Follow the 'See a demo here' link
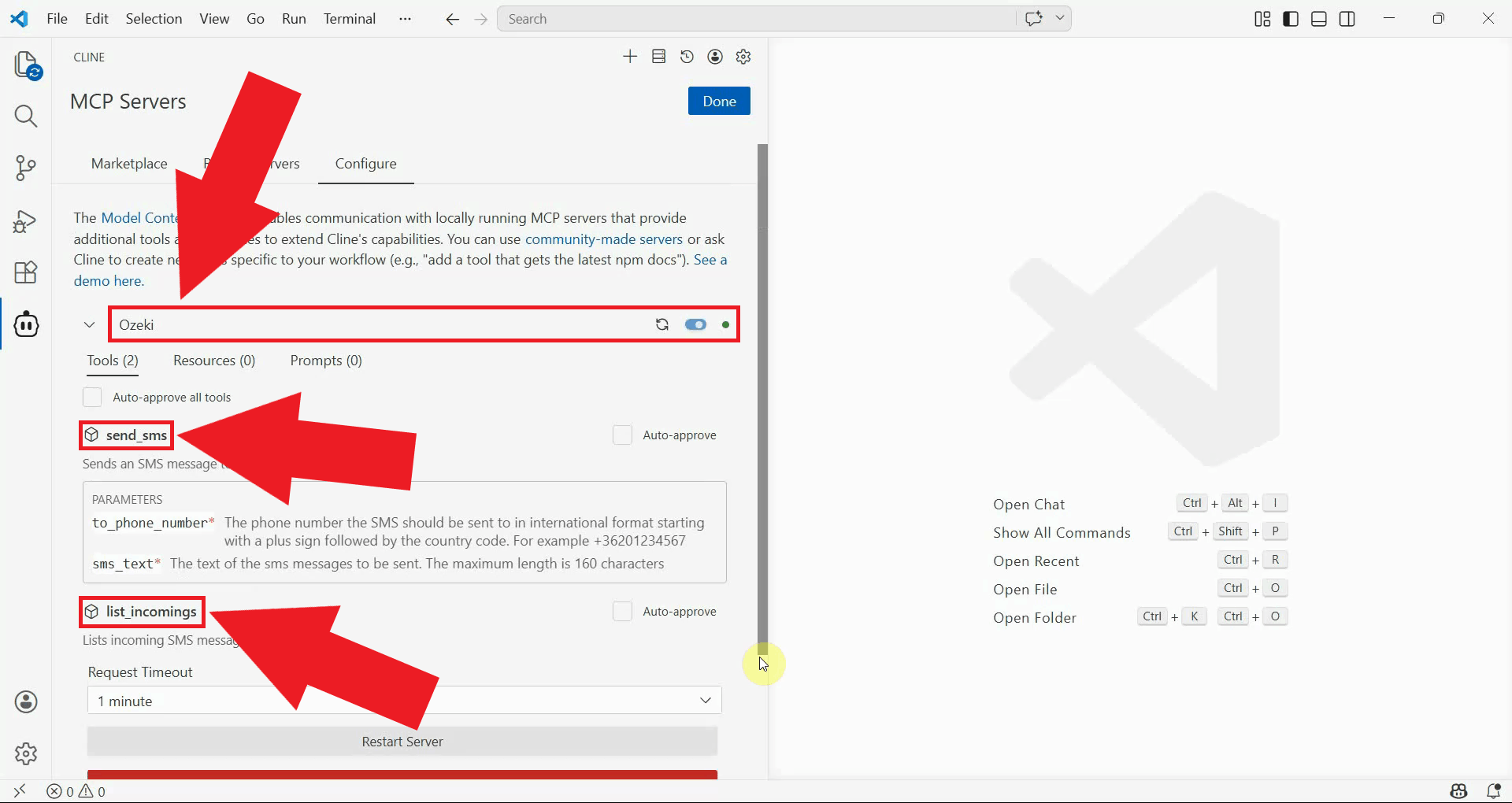The width and height of the screenshot is (1512, 803). pos(109,281)
